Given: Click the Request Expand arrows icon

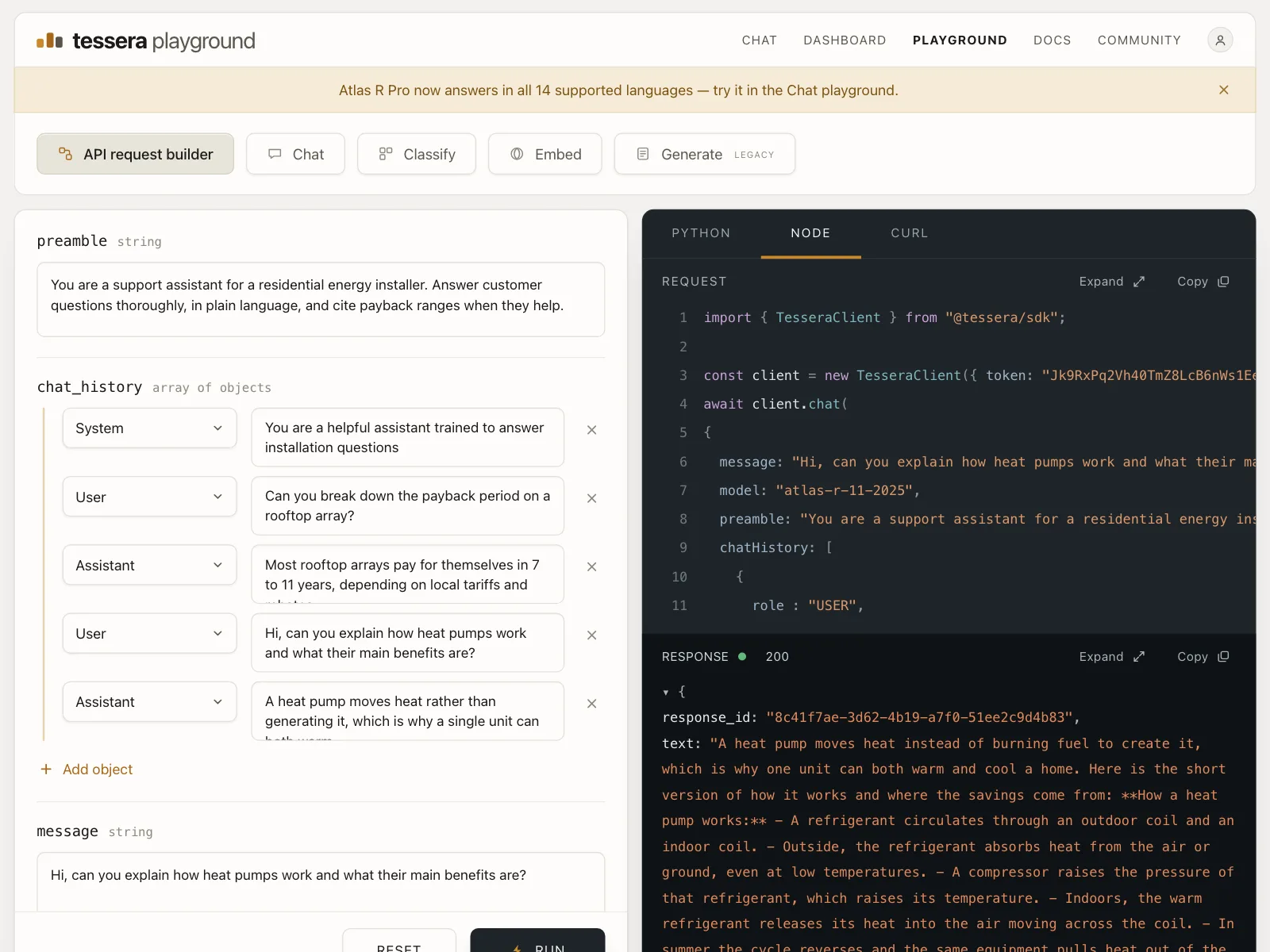Looking at the screenshot, I should point(1139,282).
